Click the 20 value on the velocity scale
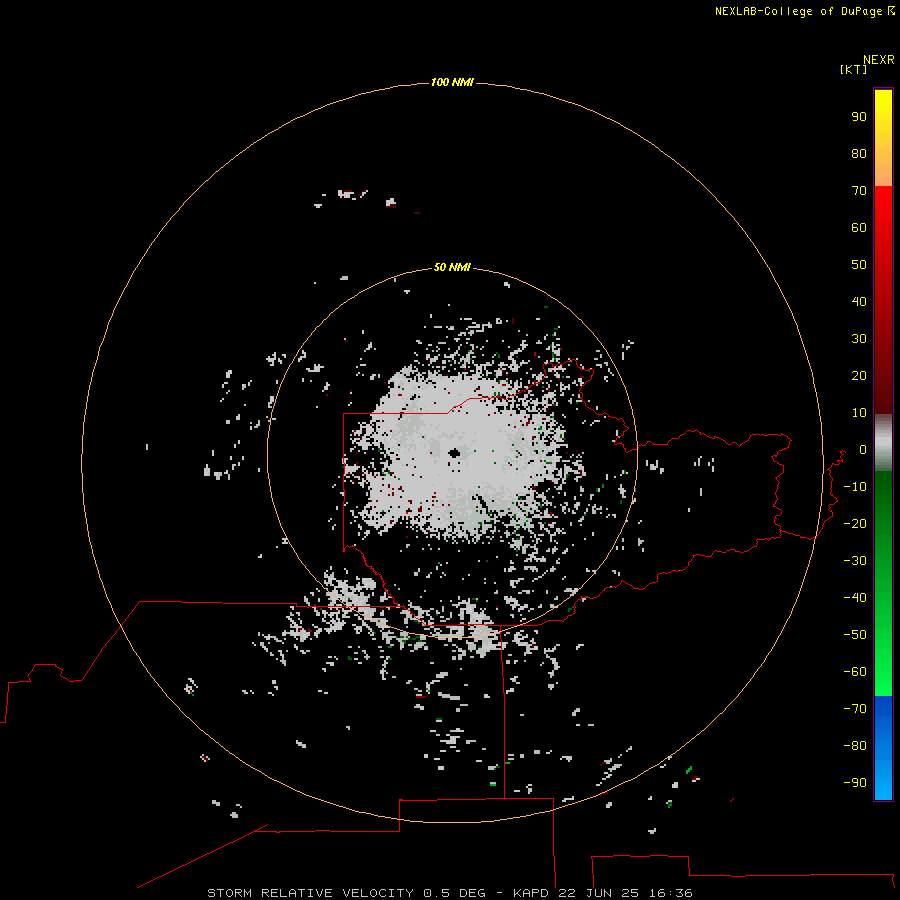 pyautogui.click(x=859, y=376)
